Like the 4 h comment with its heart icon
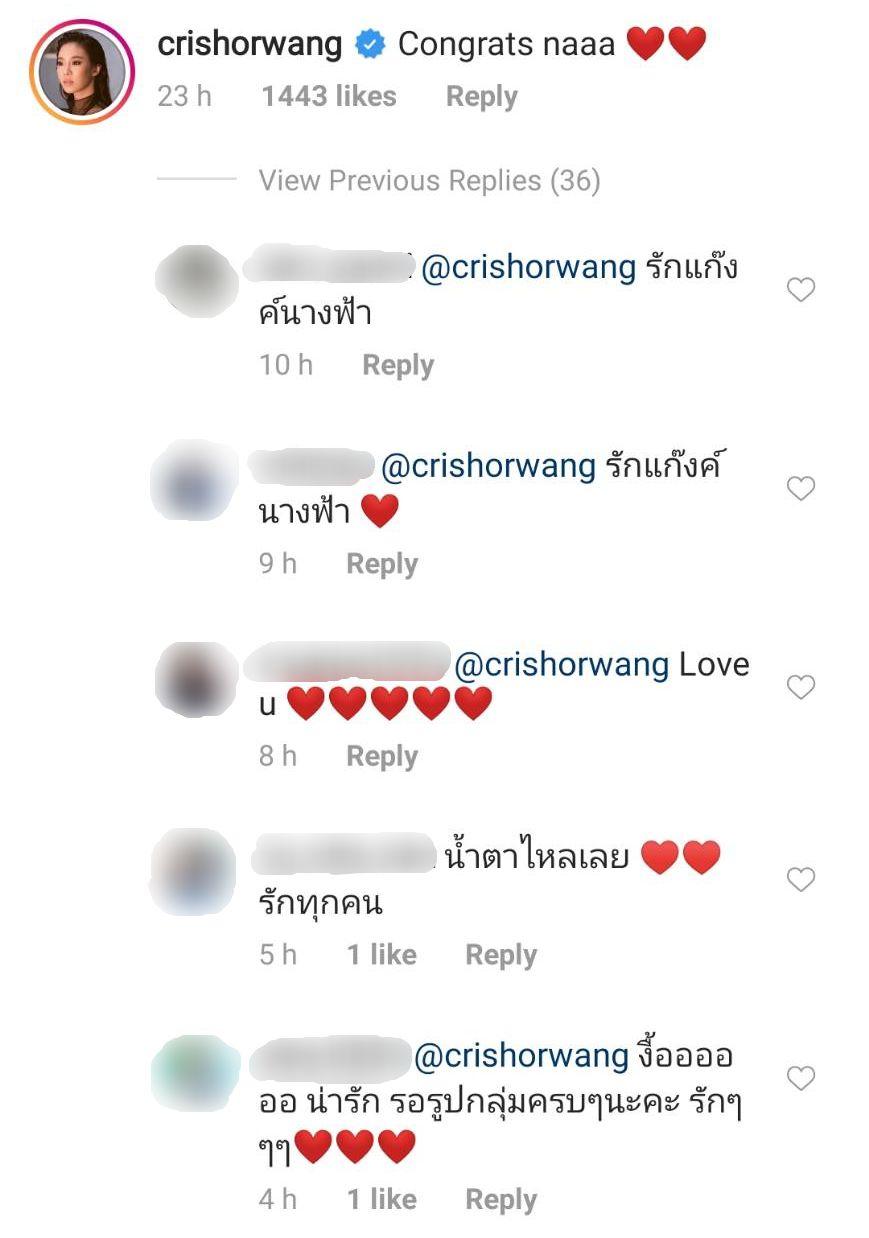This screenshot has height=1238, width=869. 801,1079
